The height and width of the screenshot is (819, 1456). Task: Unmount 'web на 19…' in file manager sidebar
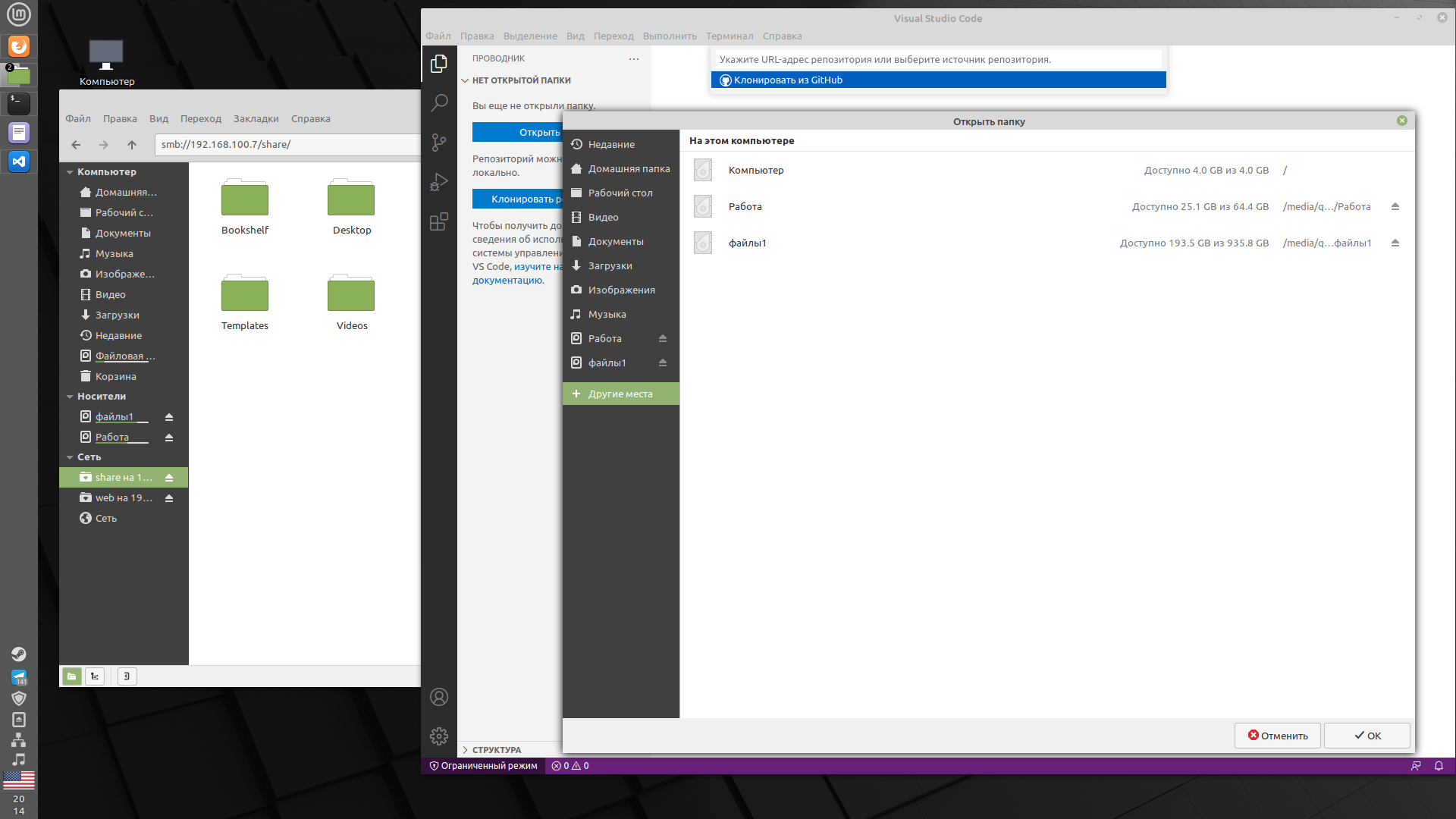(x=169, y=498)
